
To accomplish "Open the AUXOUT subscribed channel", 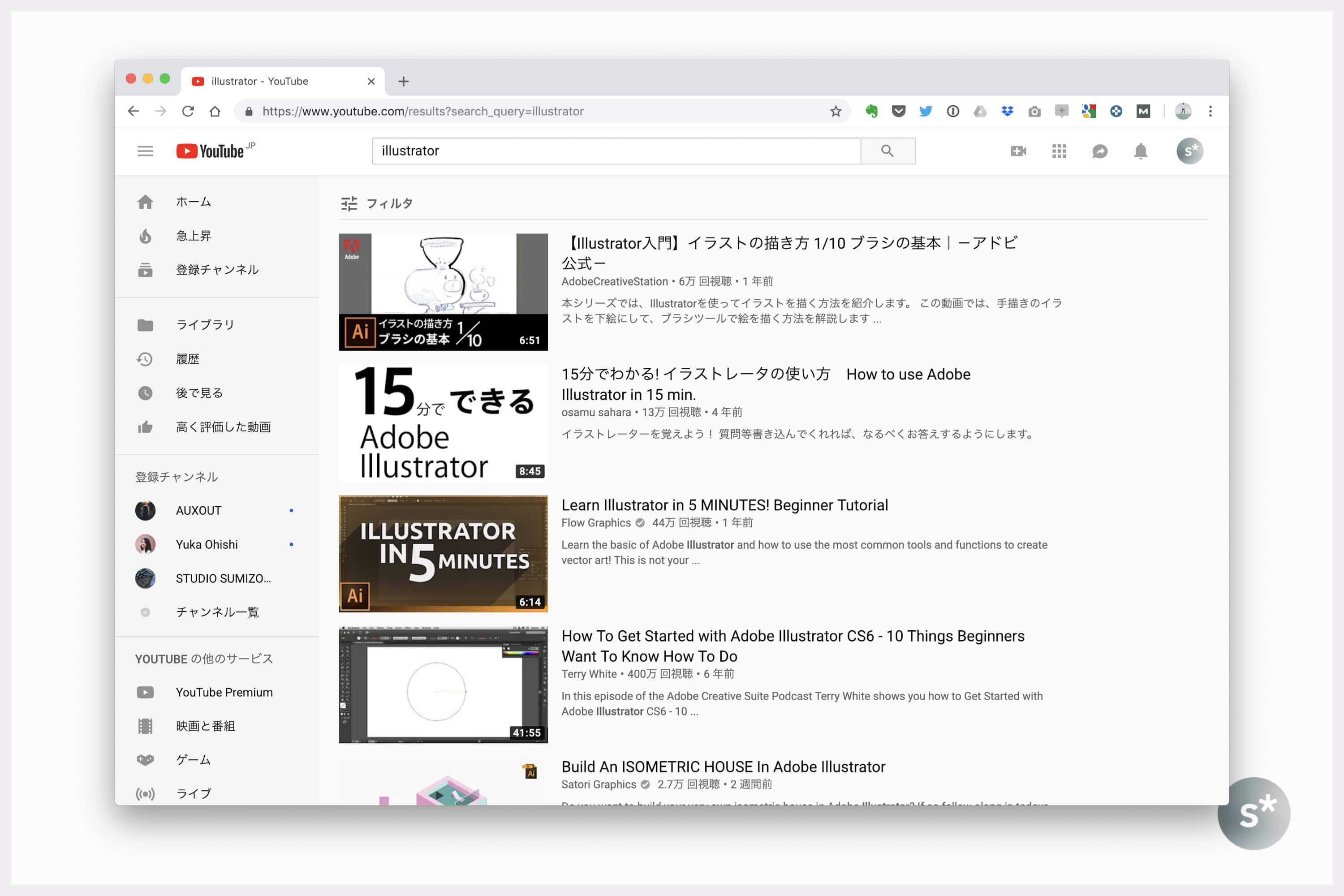I will click(x=198, y=510).
